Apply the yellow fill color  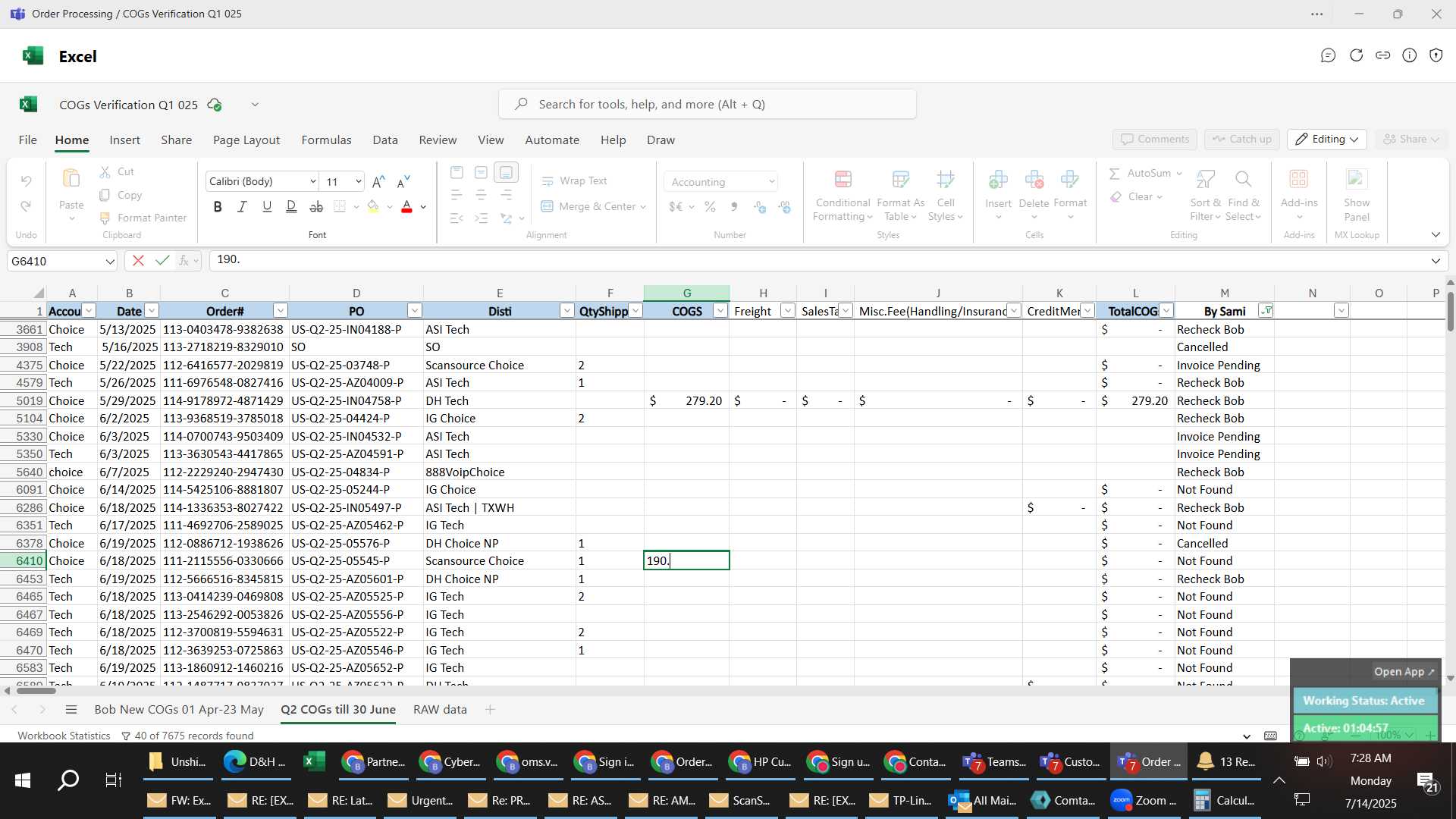coord(372,206)
